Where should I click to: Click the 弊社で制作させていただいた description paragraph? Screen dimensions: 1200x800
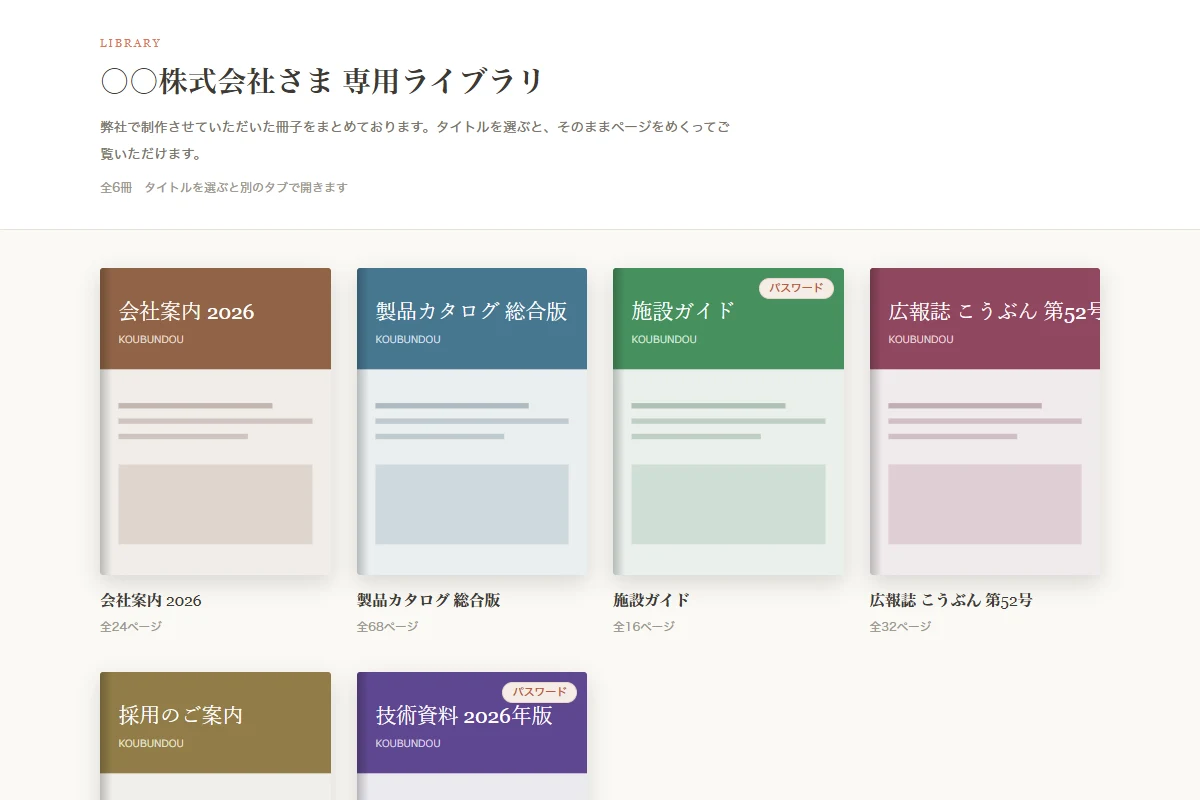[x=416, y=141]
